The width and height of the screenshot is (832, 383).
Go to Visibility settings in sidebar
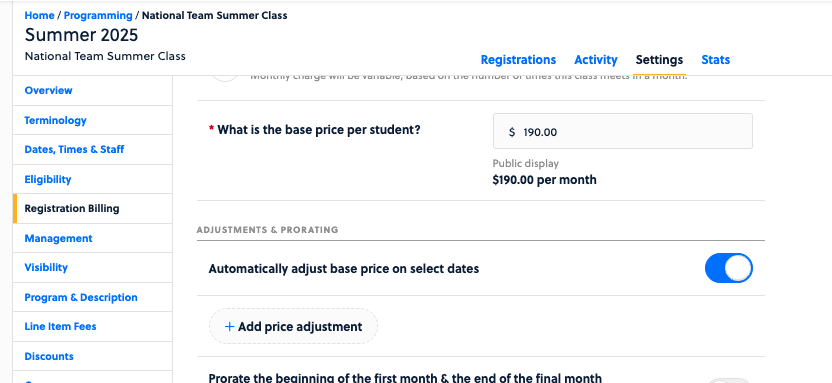(46, 267)
